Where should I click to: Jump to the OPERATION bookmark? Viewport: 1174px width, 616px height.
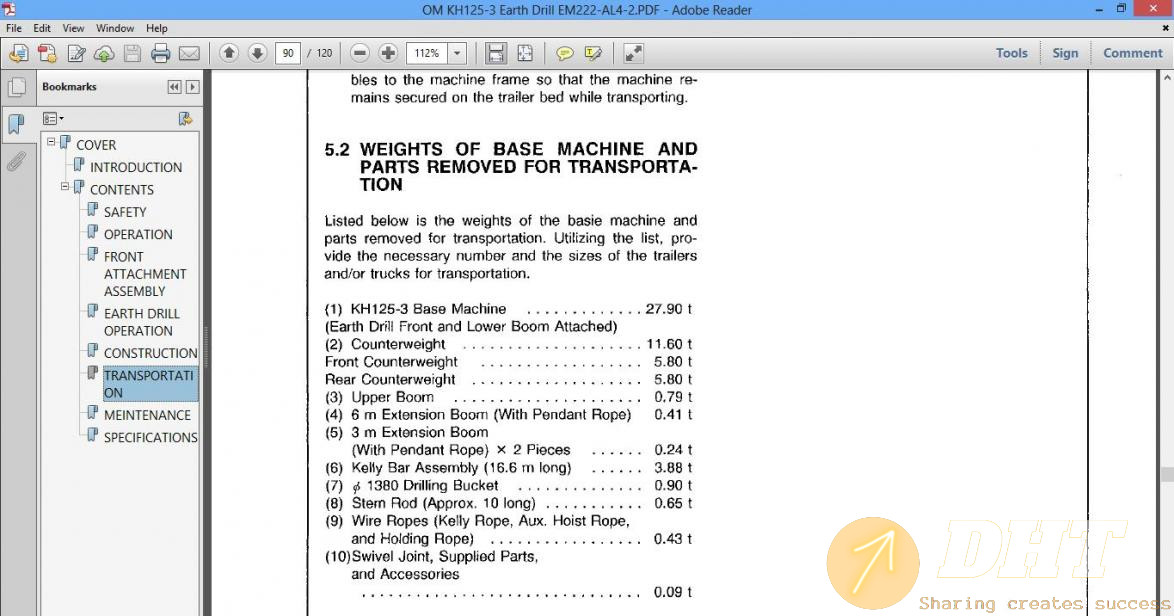tap(138, 234)
